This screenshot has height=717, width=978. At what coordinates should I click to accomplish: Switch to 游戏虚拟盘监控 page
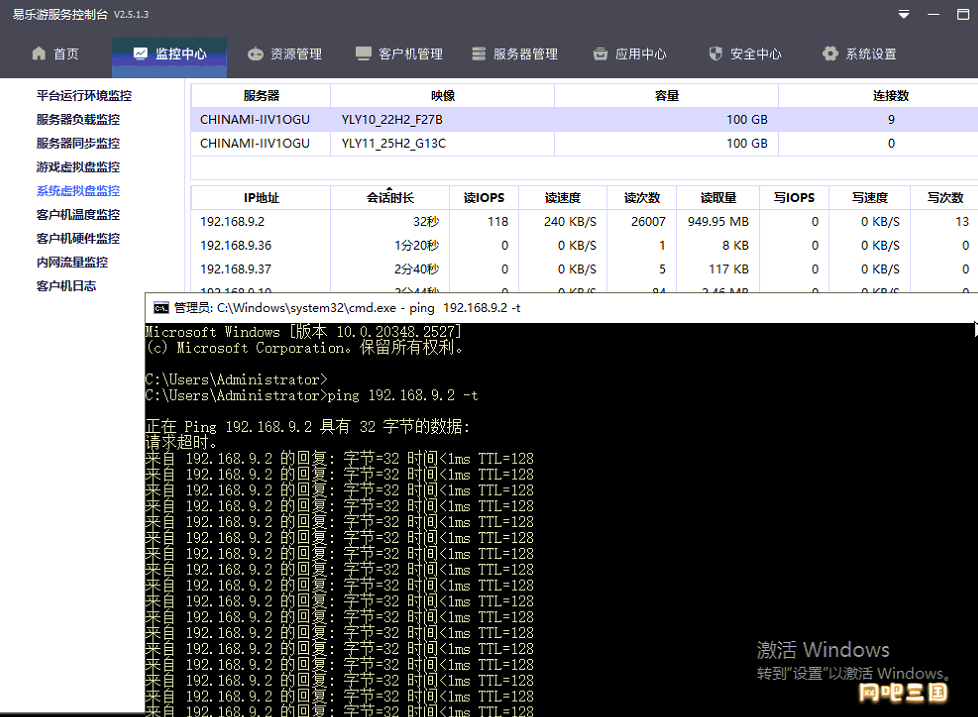click(78, 167)
